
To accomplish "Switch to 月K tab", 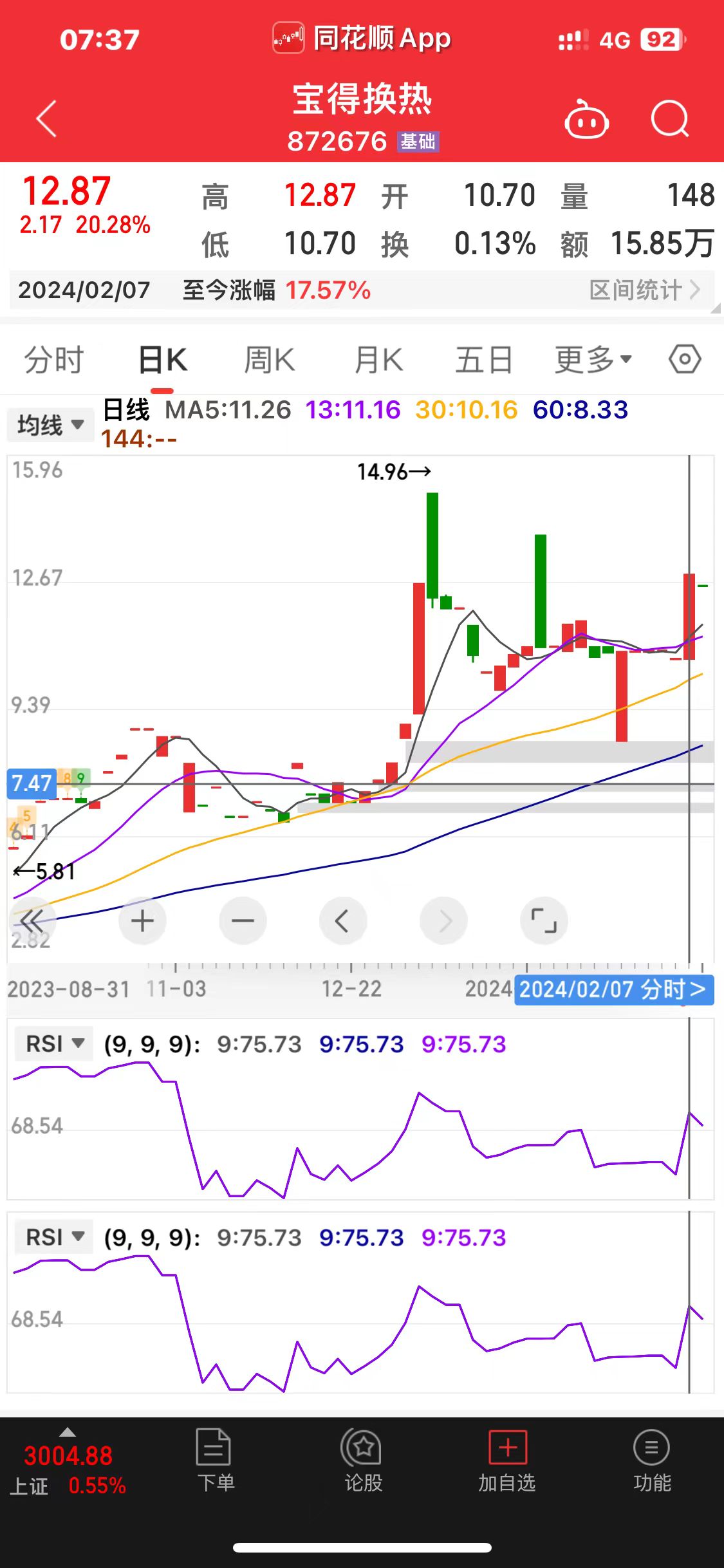I will 378,359.
